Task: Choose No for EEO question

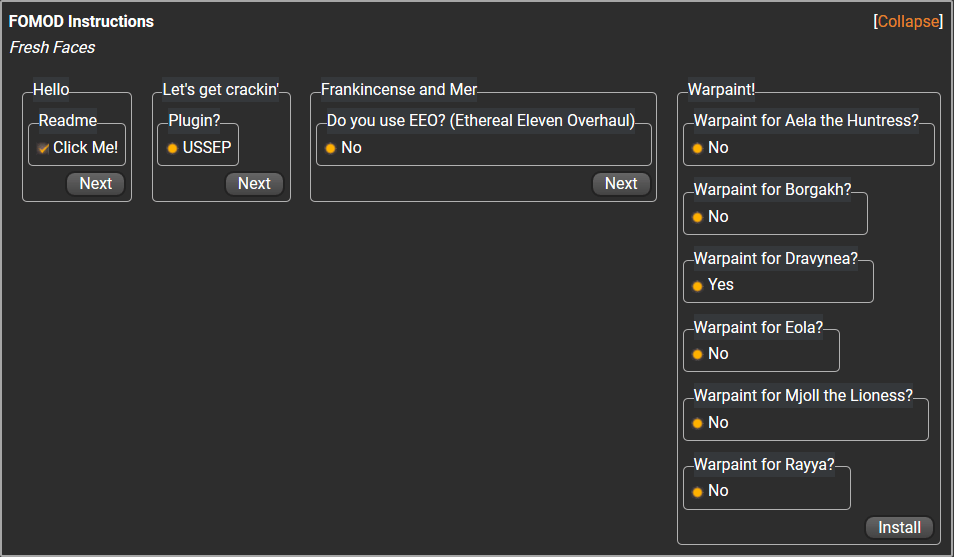Action: pyautogui.click(x=330, y=148)
